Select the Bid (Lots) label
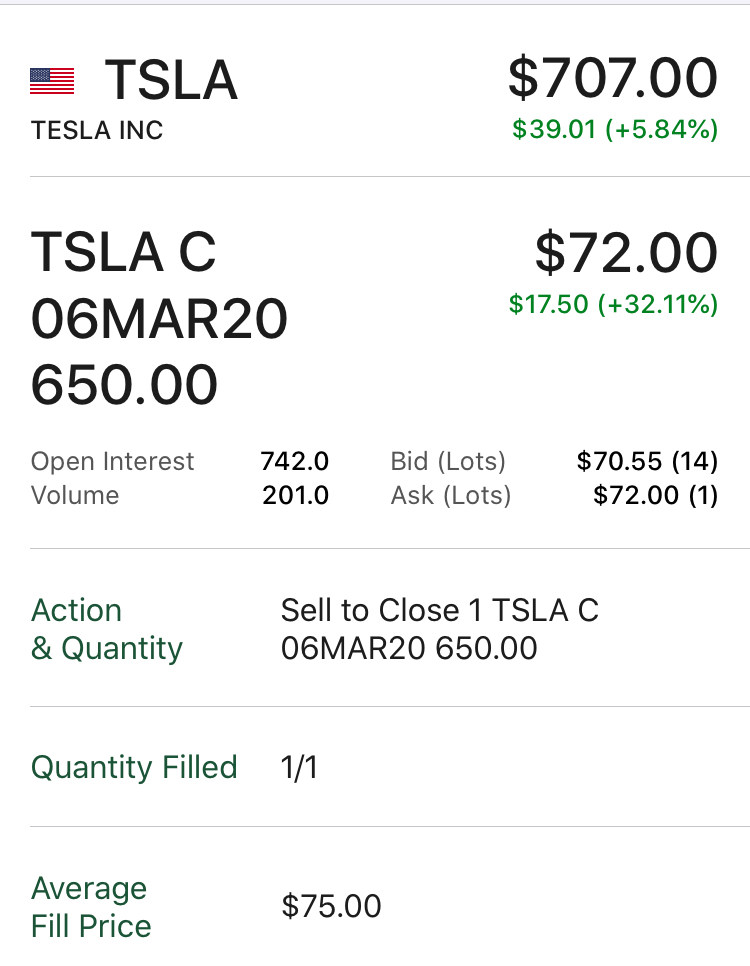 448,461
